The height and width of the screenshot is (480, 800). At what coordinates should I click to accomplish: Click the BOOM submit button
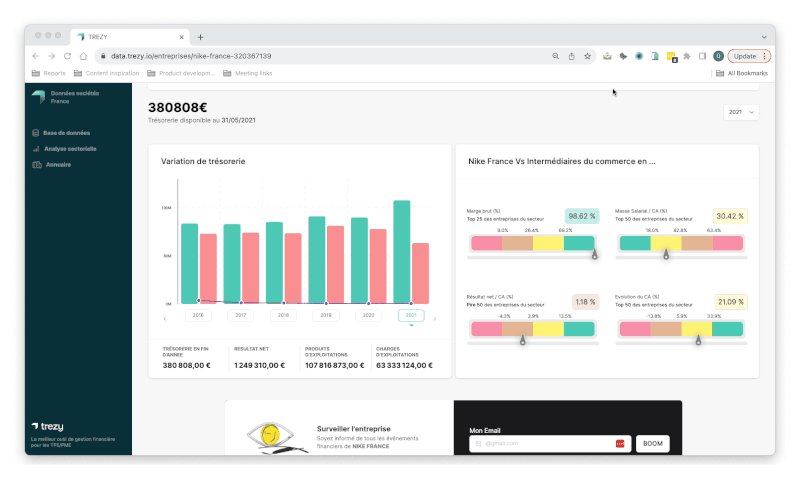click(653, 444)
